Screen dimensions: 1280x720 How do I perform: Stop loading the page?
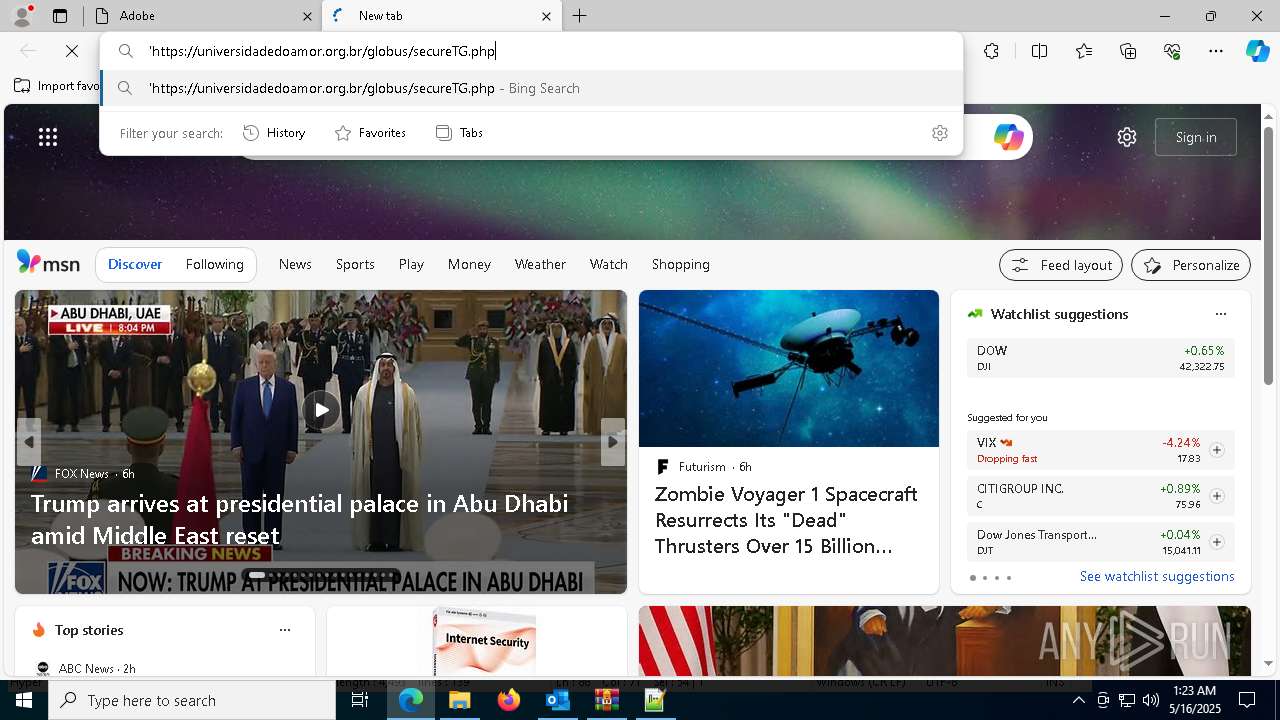(72, 51)
